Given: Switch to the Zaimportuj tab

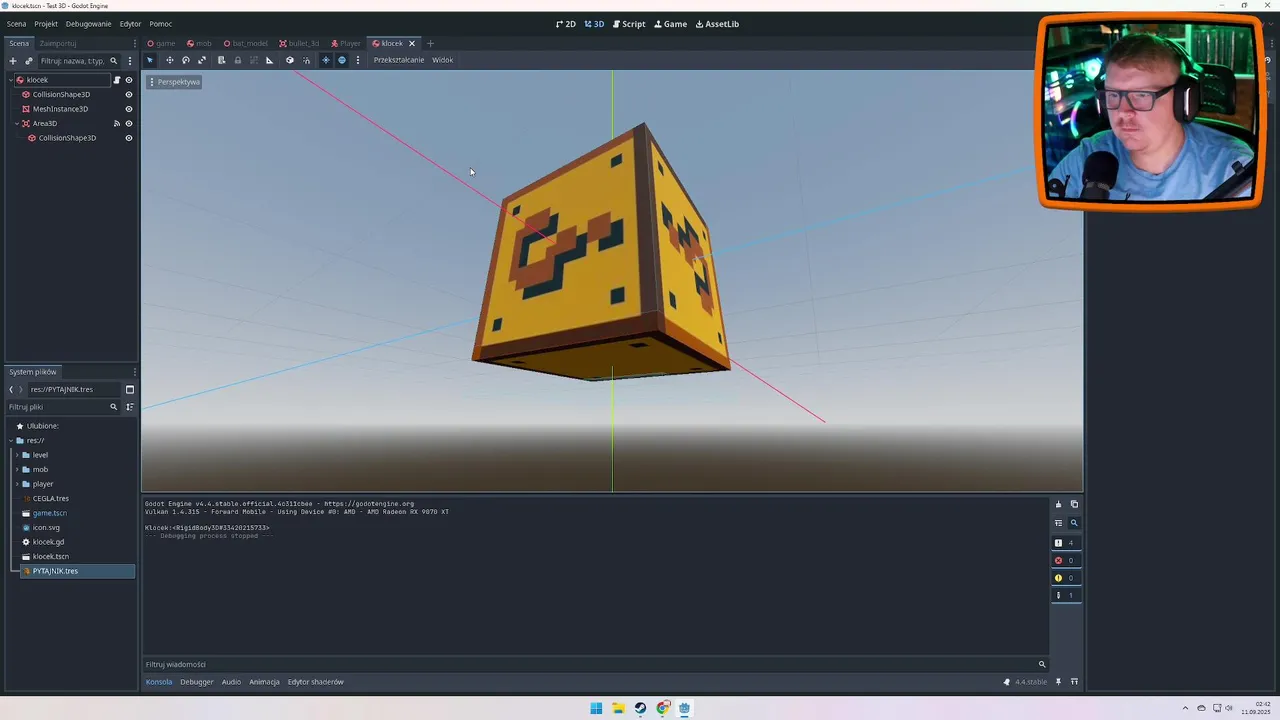Looking at the screenshot, I should [x=58, y=43].
